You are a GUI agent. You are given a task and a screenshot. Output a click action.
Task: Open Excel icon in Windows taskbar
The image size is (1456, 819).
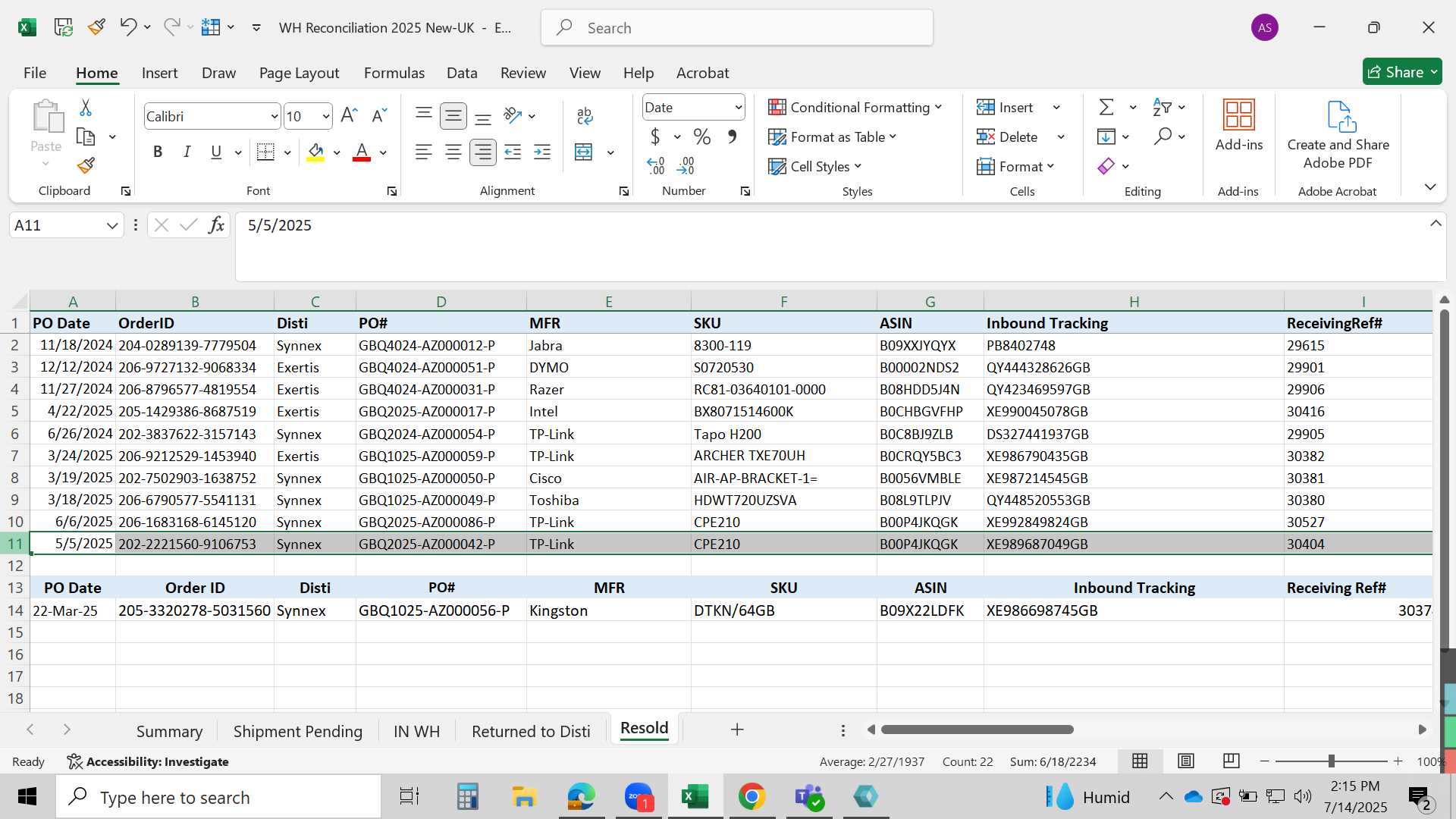point(695,797)
